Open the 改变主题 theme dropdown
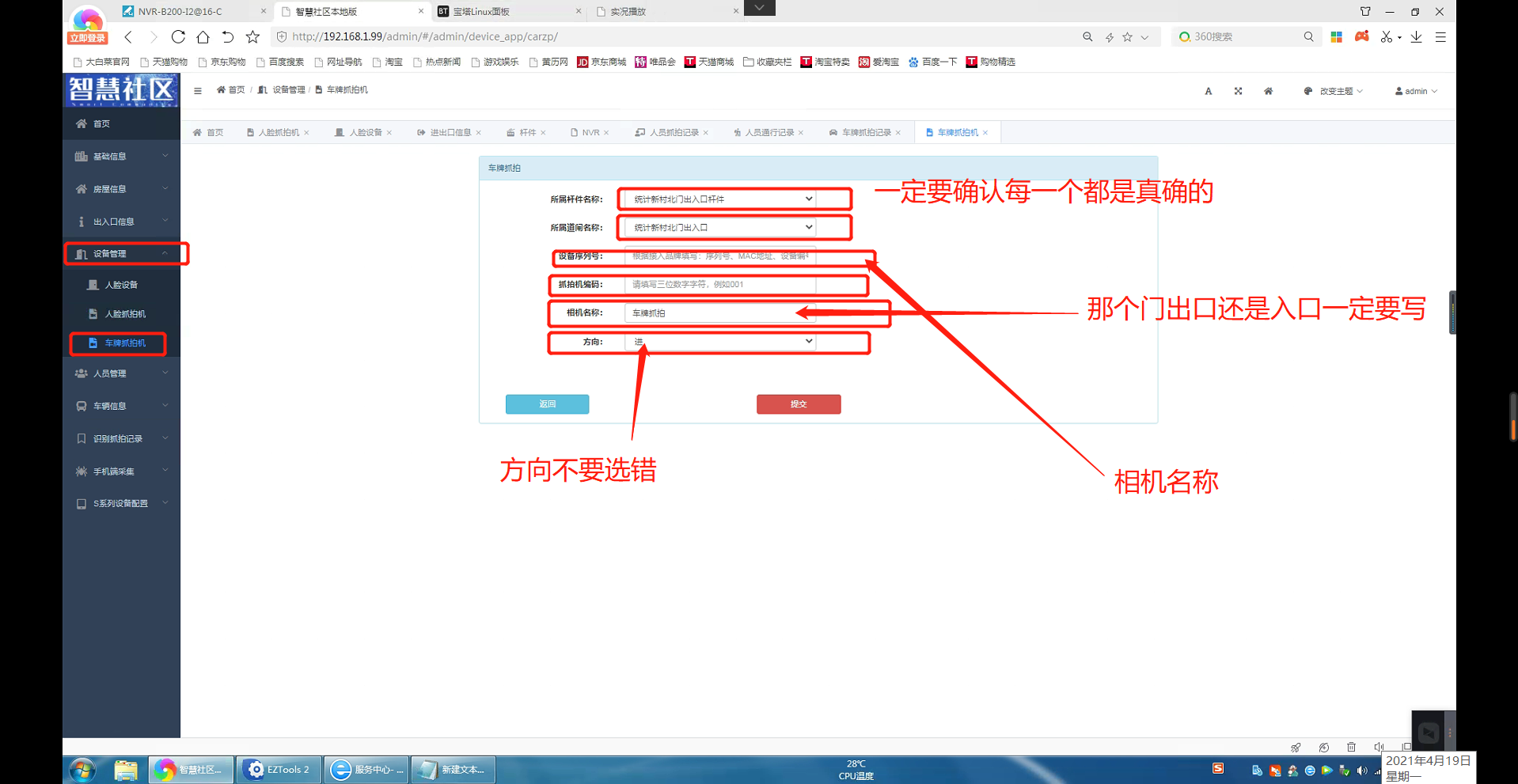 point(1334,91)
